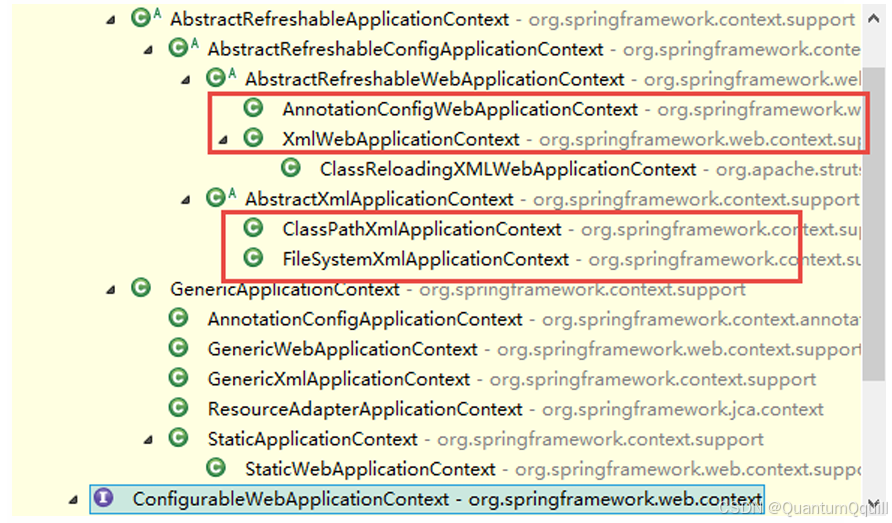Click the XmlWebApplicationContext class icon
The width and height of the screenshot is (892, 523).
pos(253,138)
